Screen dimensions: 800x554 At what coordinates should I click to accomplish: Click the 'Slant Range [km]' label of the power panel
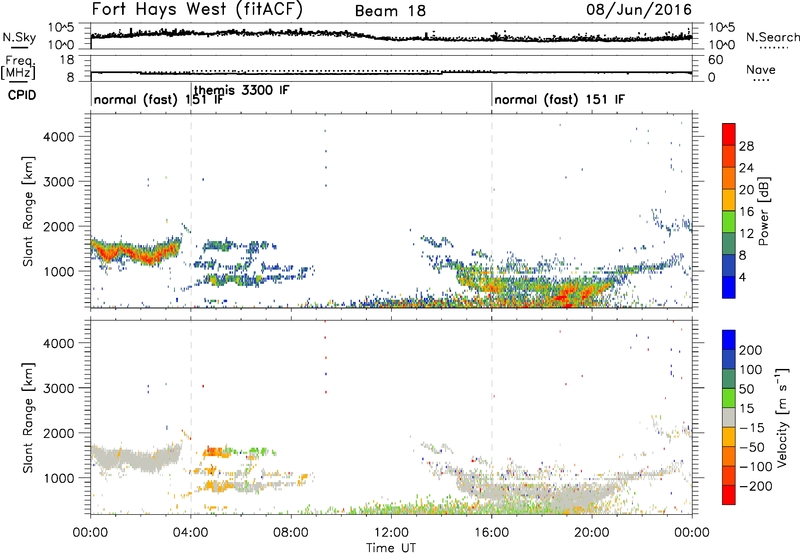28,211
